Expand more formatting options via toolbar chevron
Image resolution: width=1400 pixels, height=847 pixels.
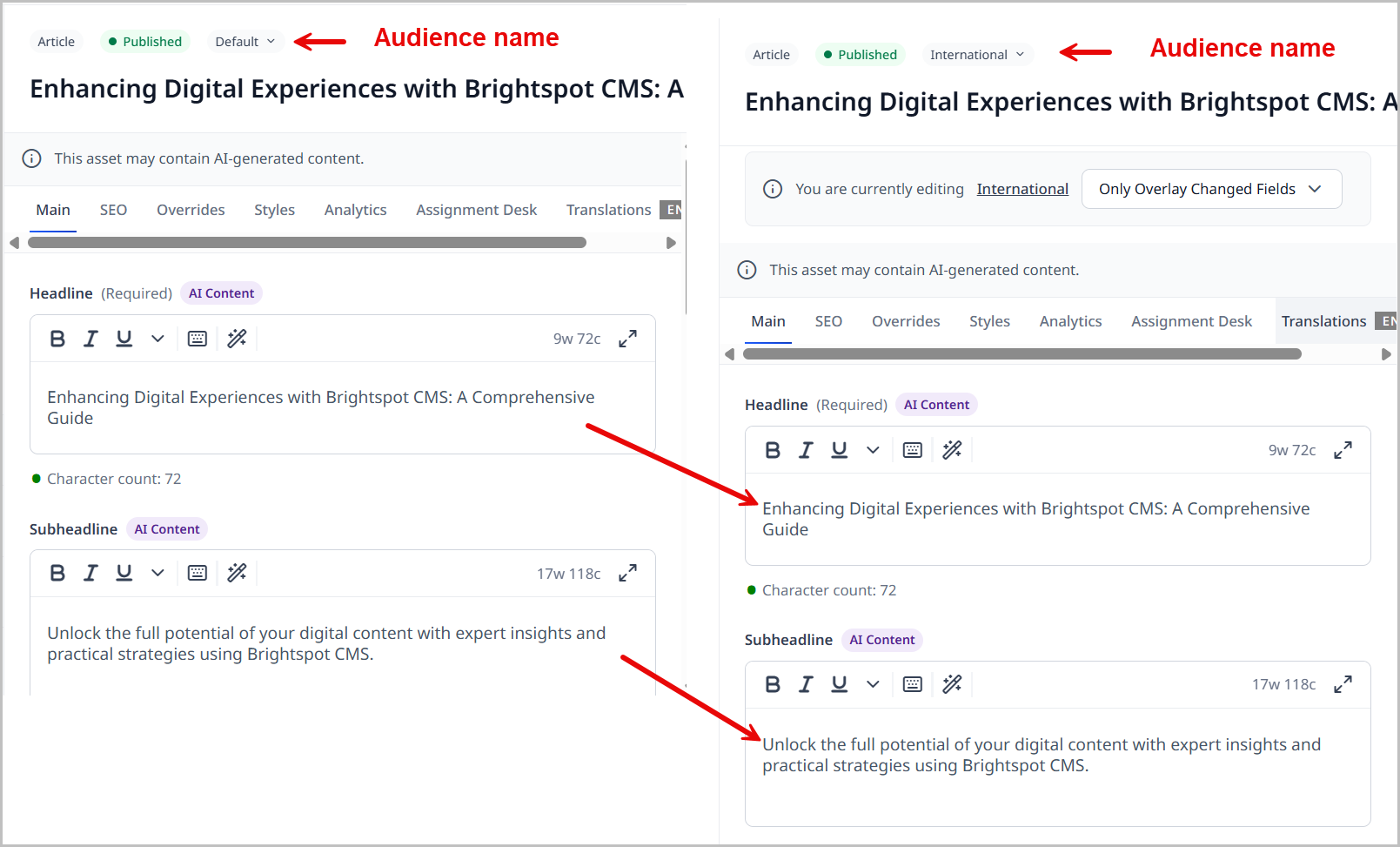point(157,339)
